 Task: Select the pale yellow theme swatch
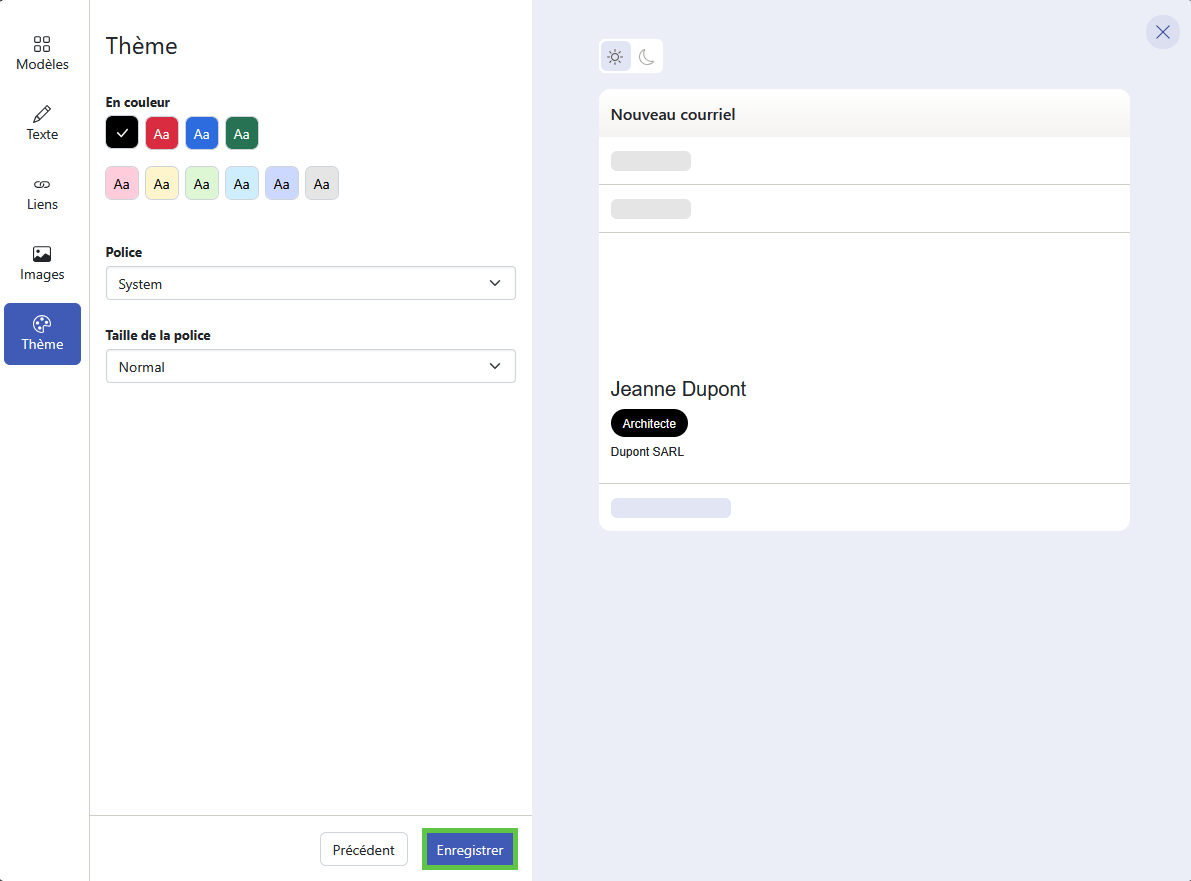coord(162,184)
